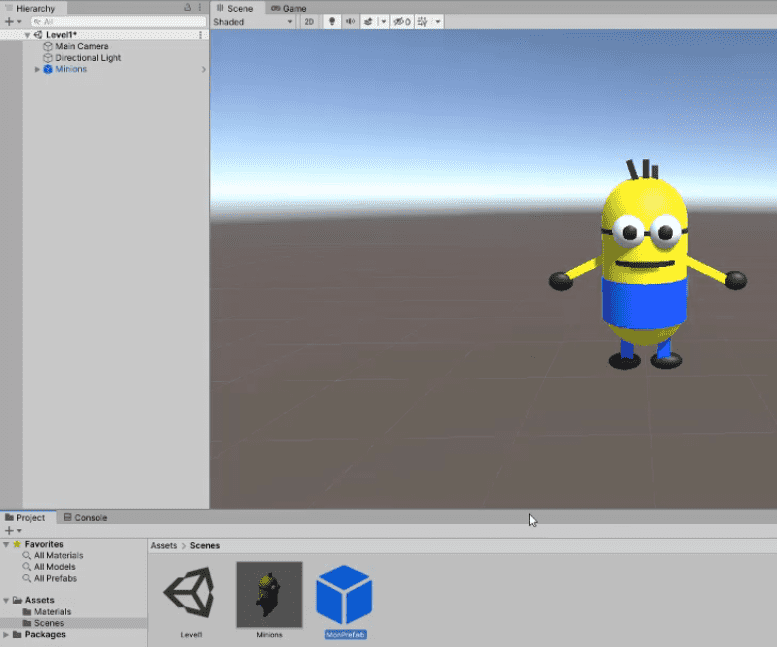Select the blue MonPrefab cube asset
777x647 pixels.
344,594
